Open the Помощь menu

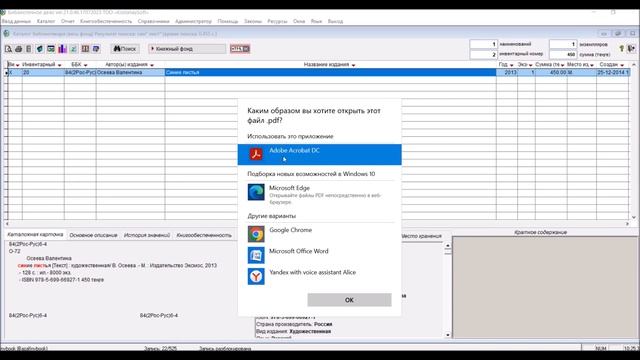tap(228, 21)
